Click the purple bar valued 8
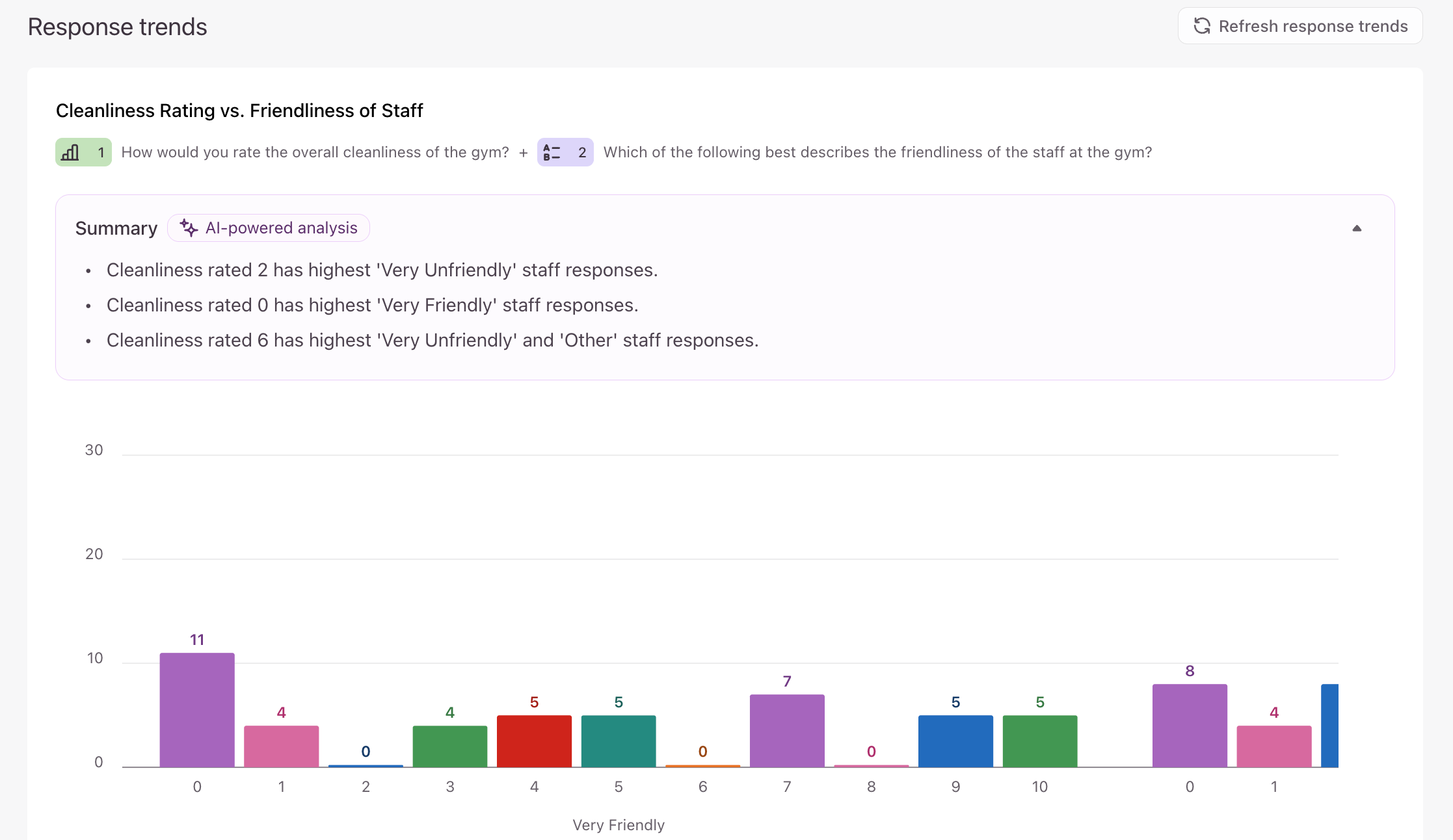 point(1190,726)
